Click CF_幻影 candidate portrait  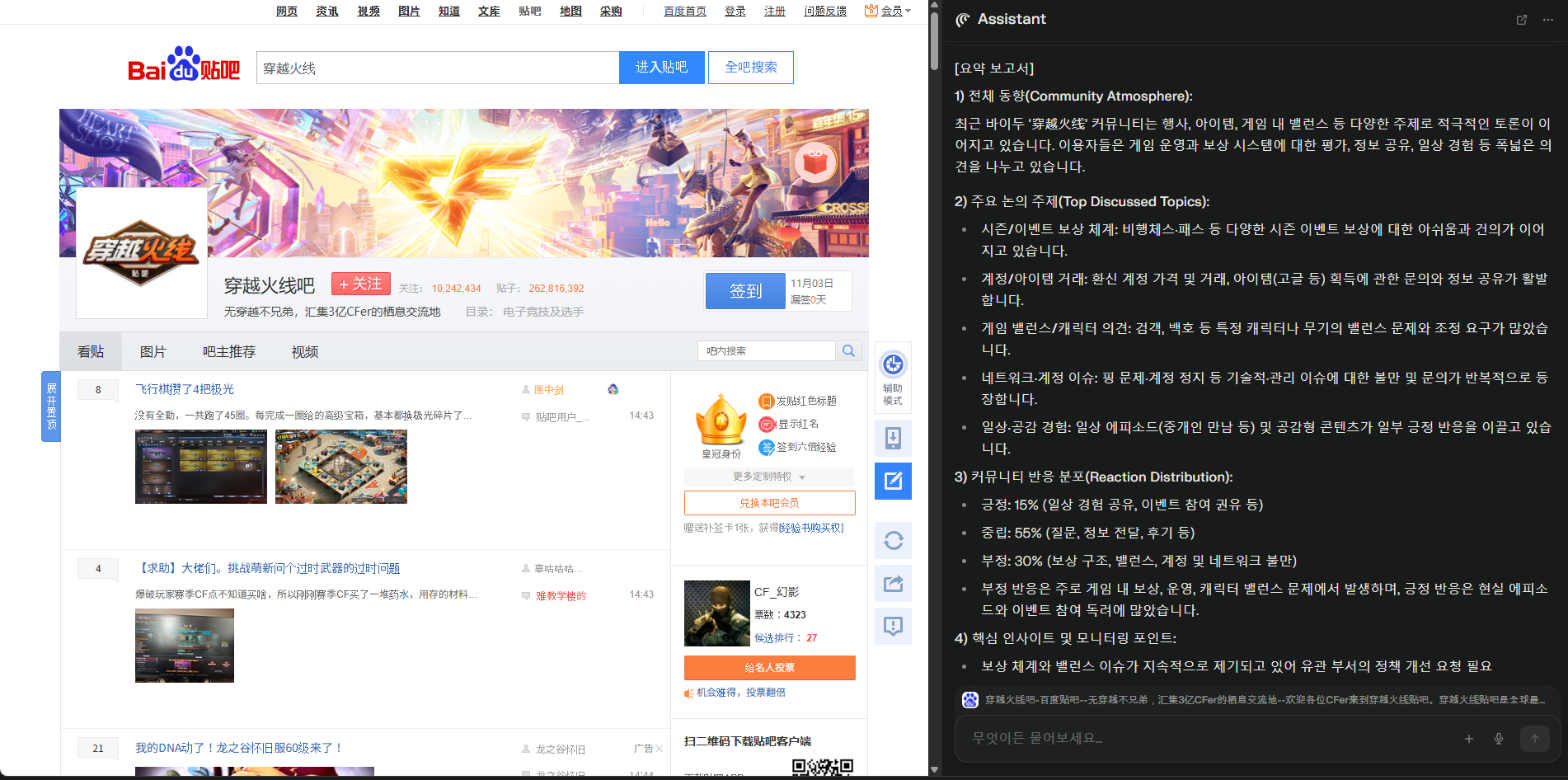[717, 613]
